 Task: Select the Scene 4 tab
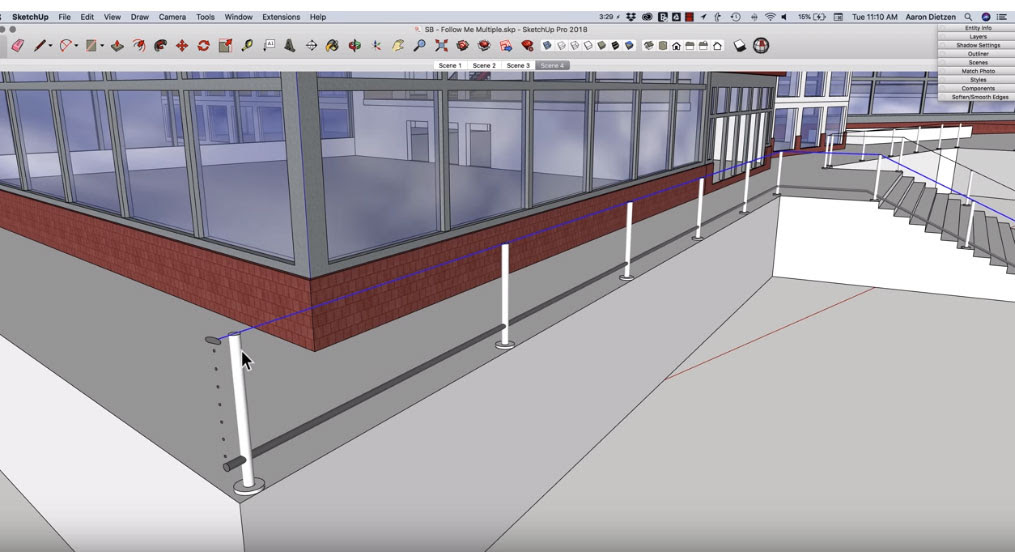click(552, 65)
